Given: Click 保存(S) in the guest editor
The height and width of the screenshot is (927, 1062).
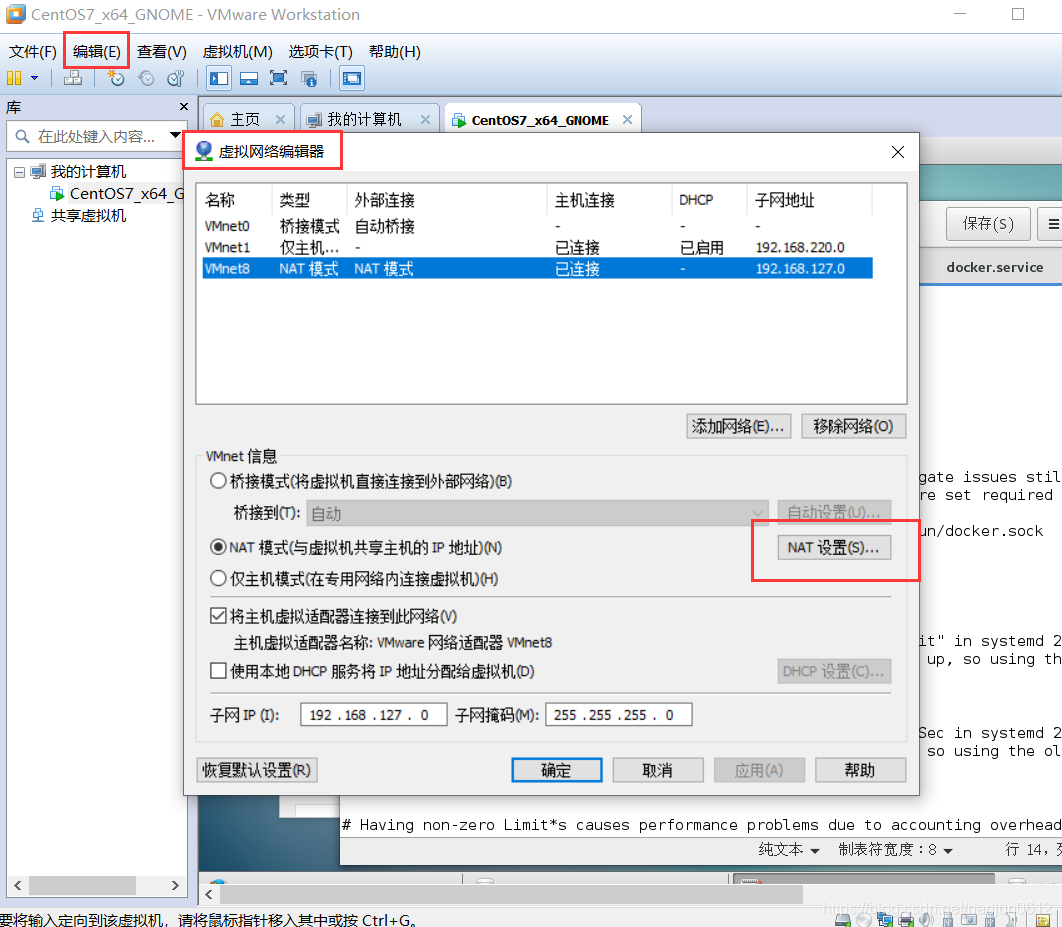Looking at the screenshot, I should (988, 224).
